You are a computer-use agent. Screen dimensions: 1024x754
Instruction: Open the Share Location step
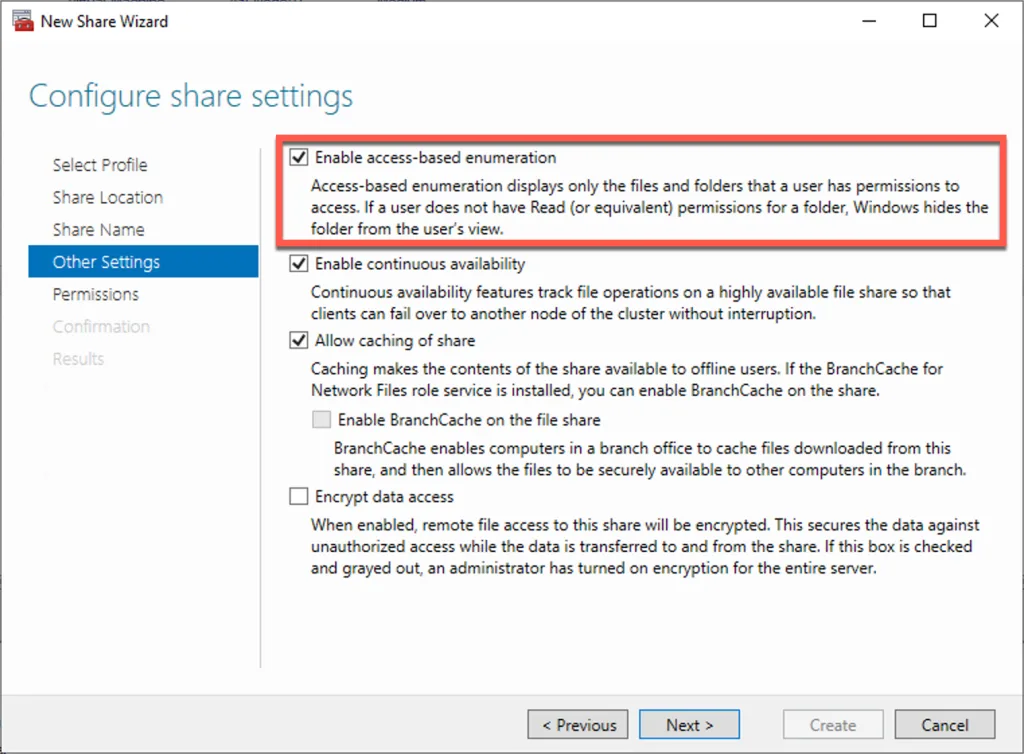point(108,197)
